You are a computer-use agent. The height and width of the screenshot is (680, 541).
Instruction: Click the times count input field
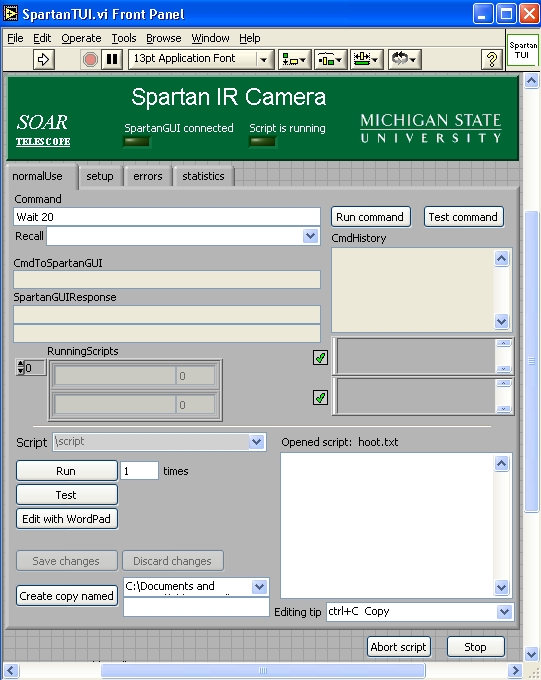(139, 471)
